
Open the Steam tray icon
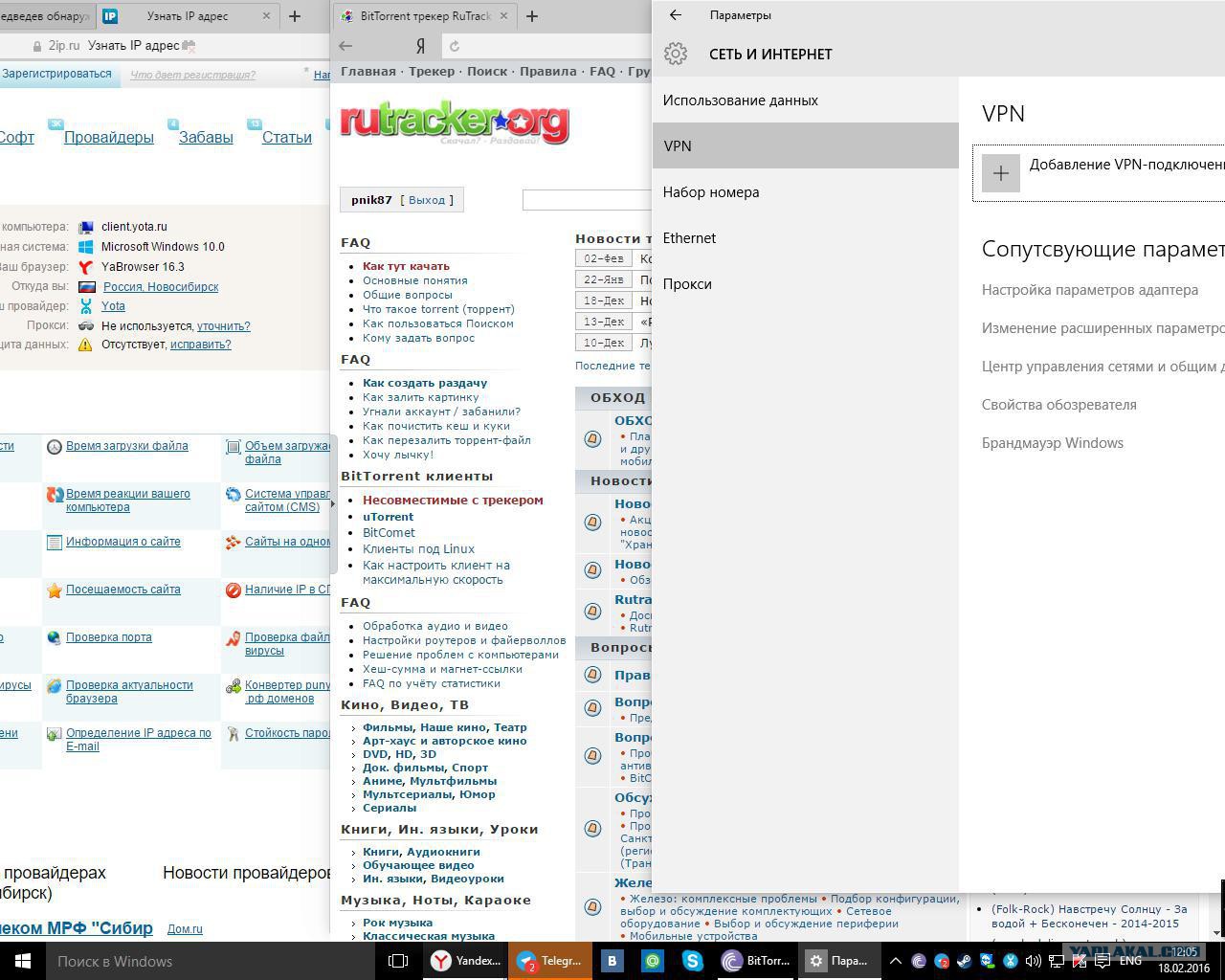click(x=965, y=961)
